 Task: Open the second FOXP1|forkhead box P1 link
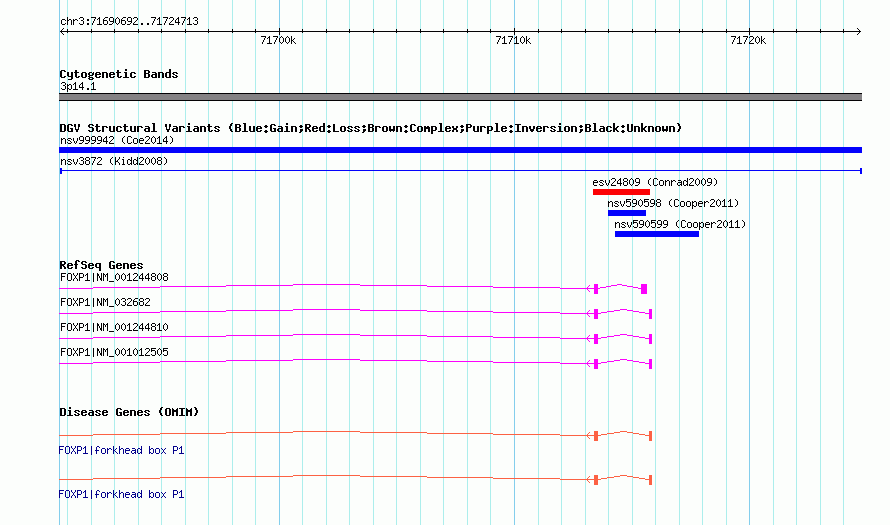coord(121,494)
